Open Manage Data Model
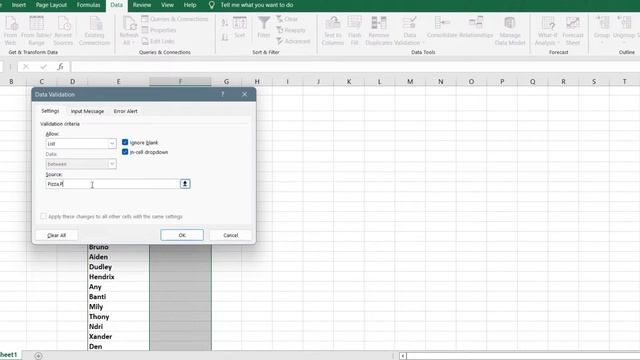The width and height of the screenshot is (640, 360). tap(510, 31)
